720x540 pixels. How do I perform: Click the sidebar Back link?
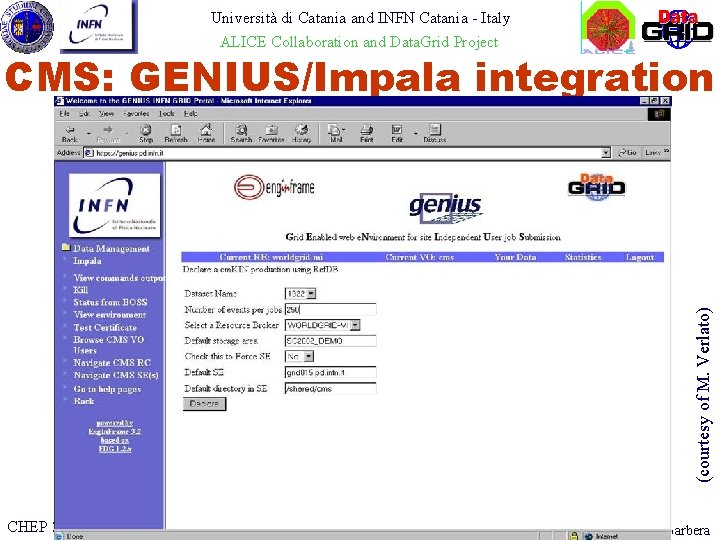pyautogui.click(x=84, y=401)
